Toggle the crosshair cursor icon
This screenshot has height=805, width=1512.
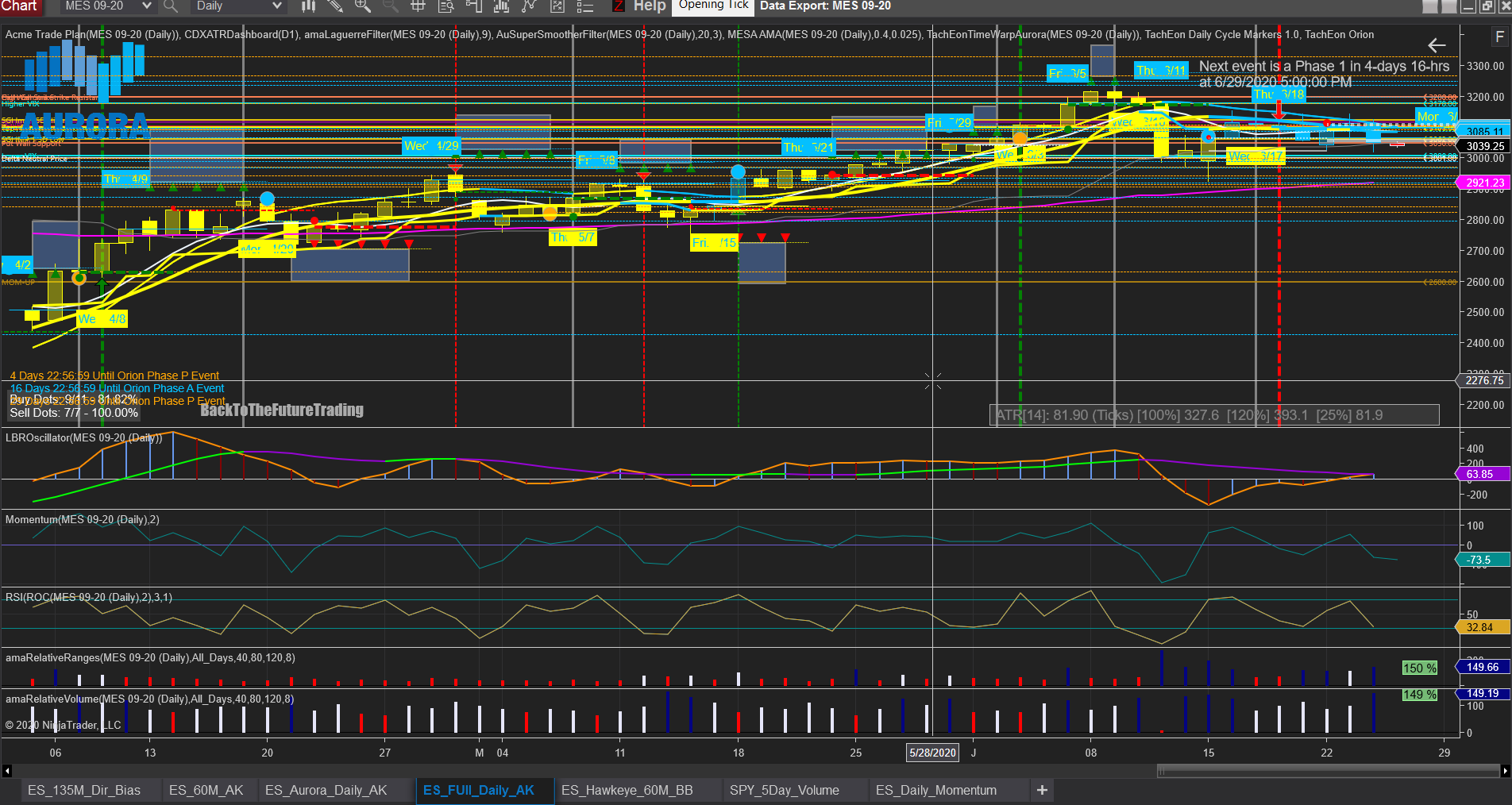click(418, 6)
